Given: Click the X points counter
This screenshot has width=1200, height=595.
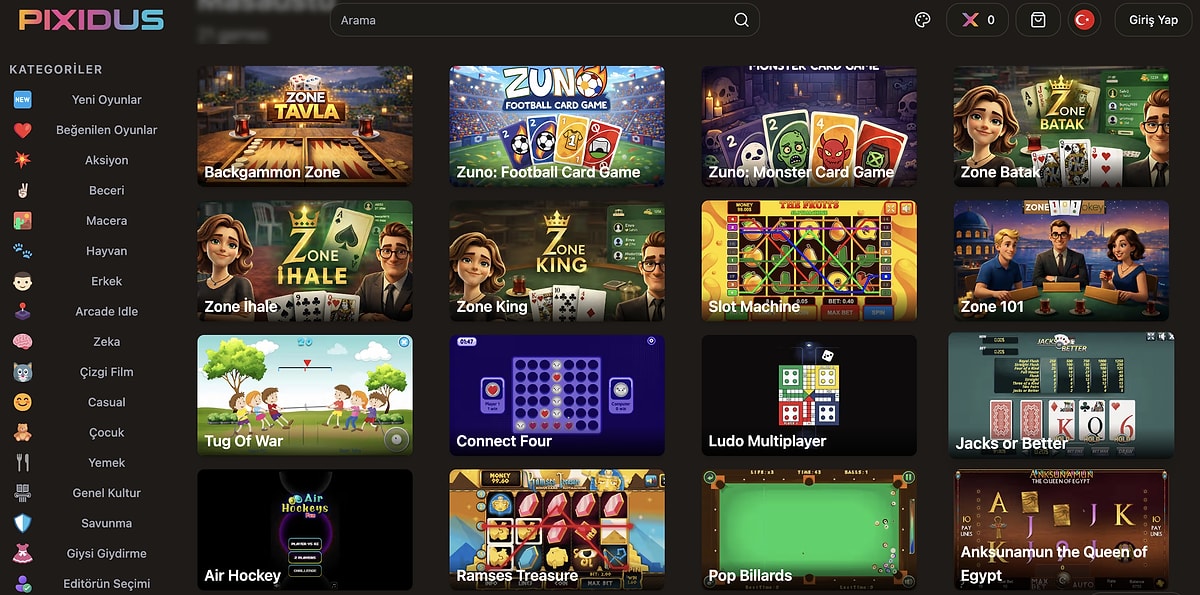Looking at the screenshot, I should point(977,20).
